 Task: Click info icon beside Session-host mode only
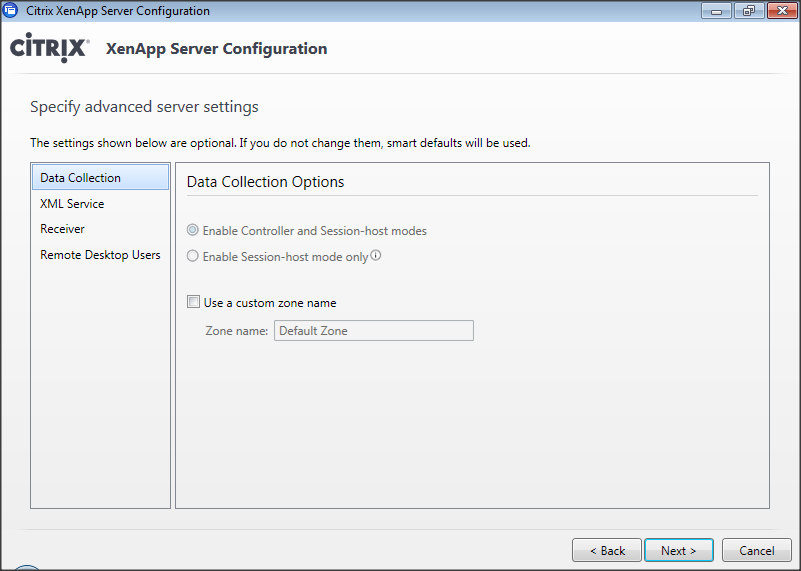click(376, 255)
